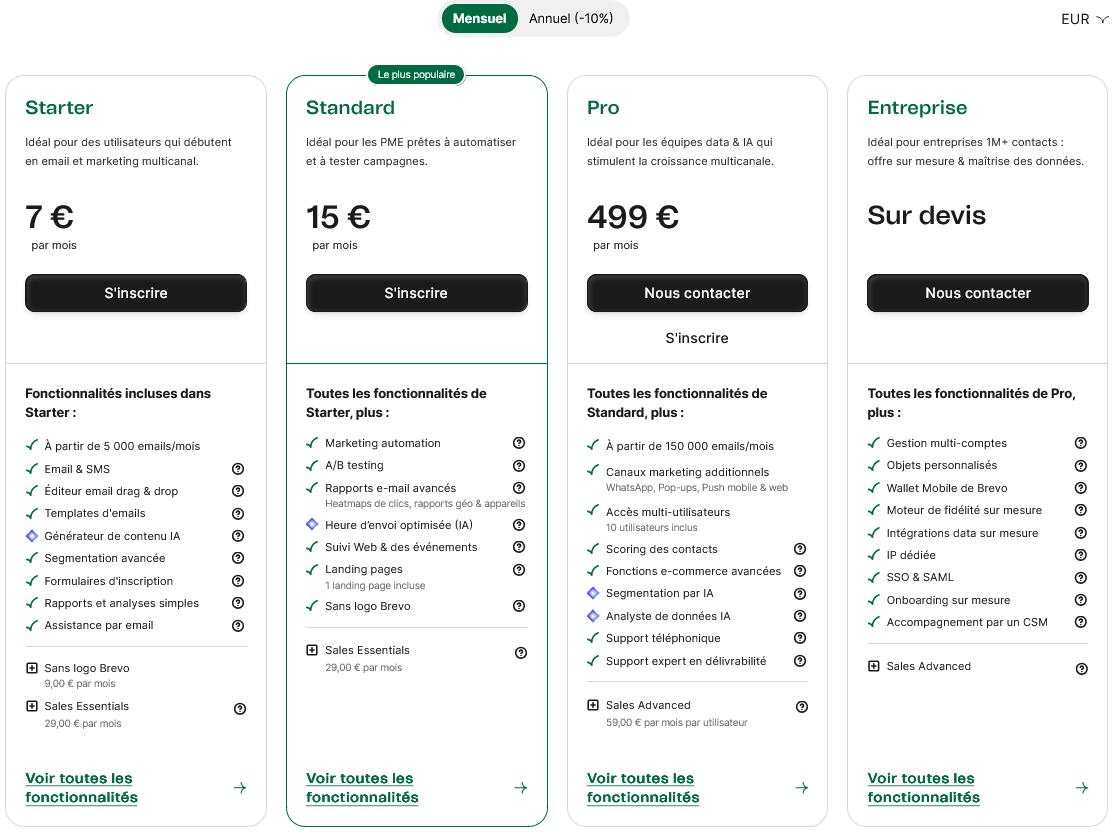Switch billing to Annuel (-10%)
This screenshot has height=832, width=1114.
571,18
